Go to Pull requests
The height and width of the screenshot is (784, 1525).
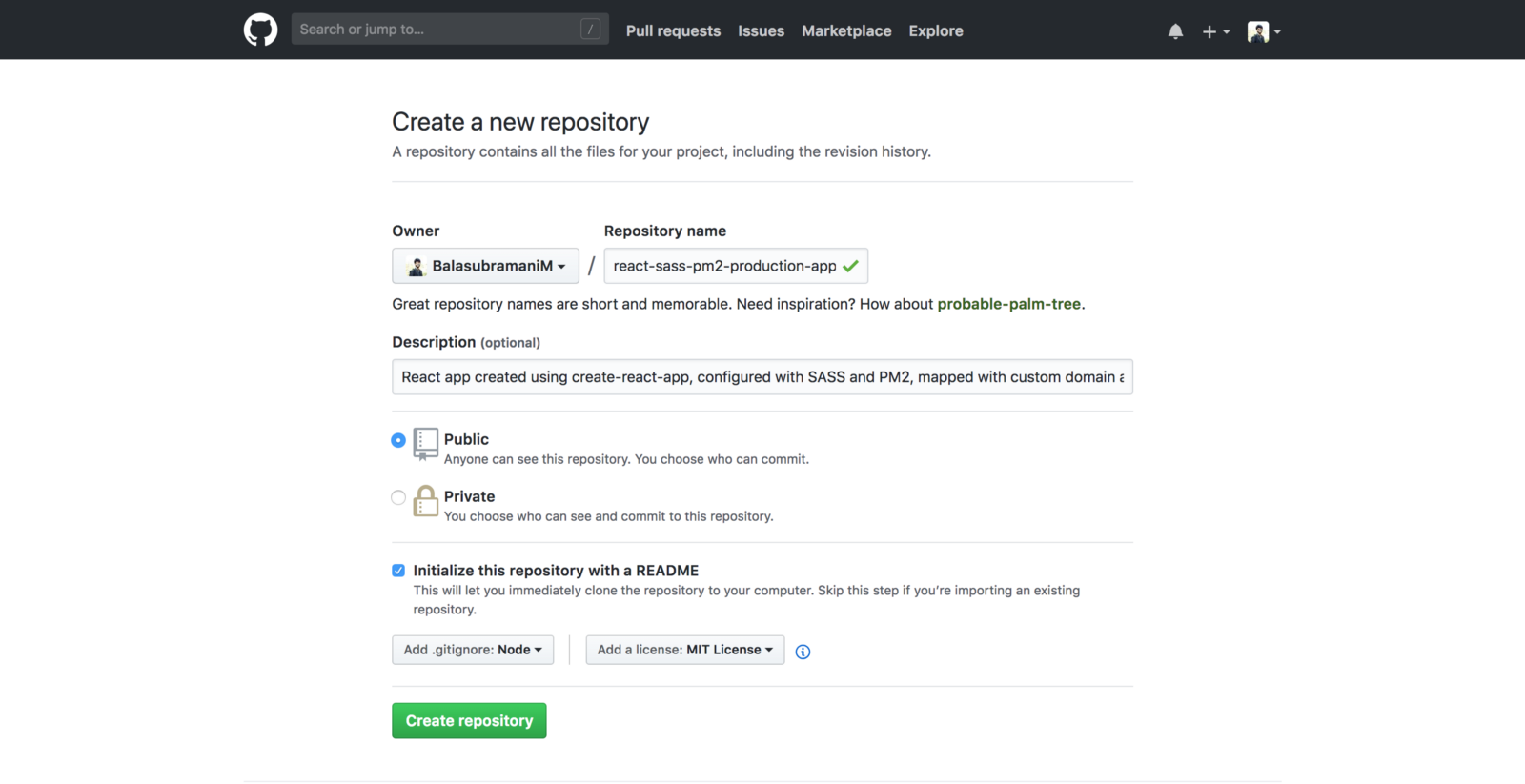[673, 30]
